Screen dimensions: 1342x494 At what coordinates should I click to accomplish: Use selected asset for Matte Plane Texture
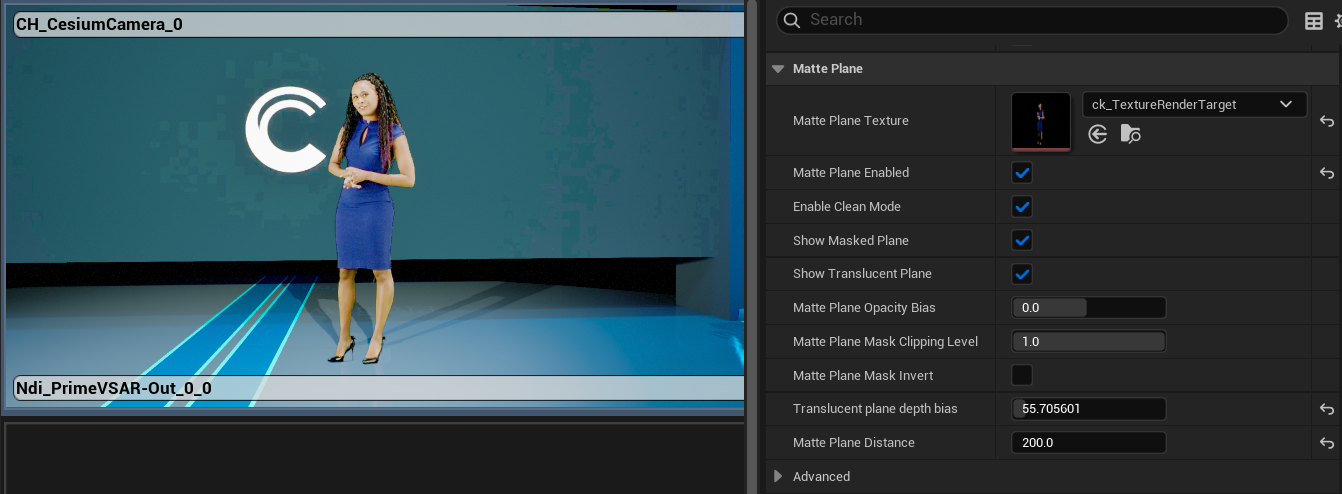pos(1098,134)
